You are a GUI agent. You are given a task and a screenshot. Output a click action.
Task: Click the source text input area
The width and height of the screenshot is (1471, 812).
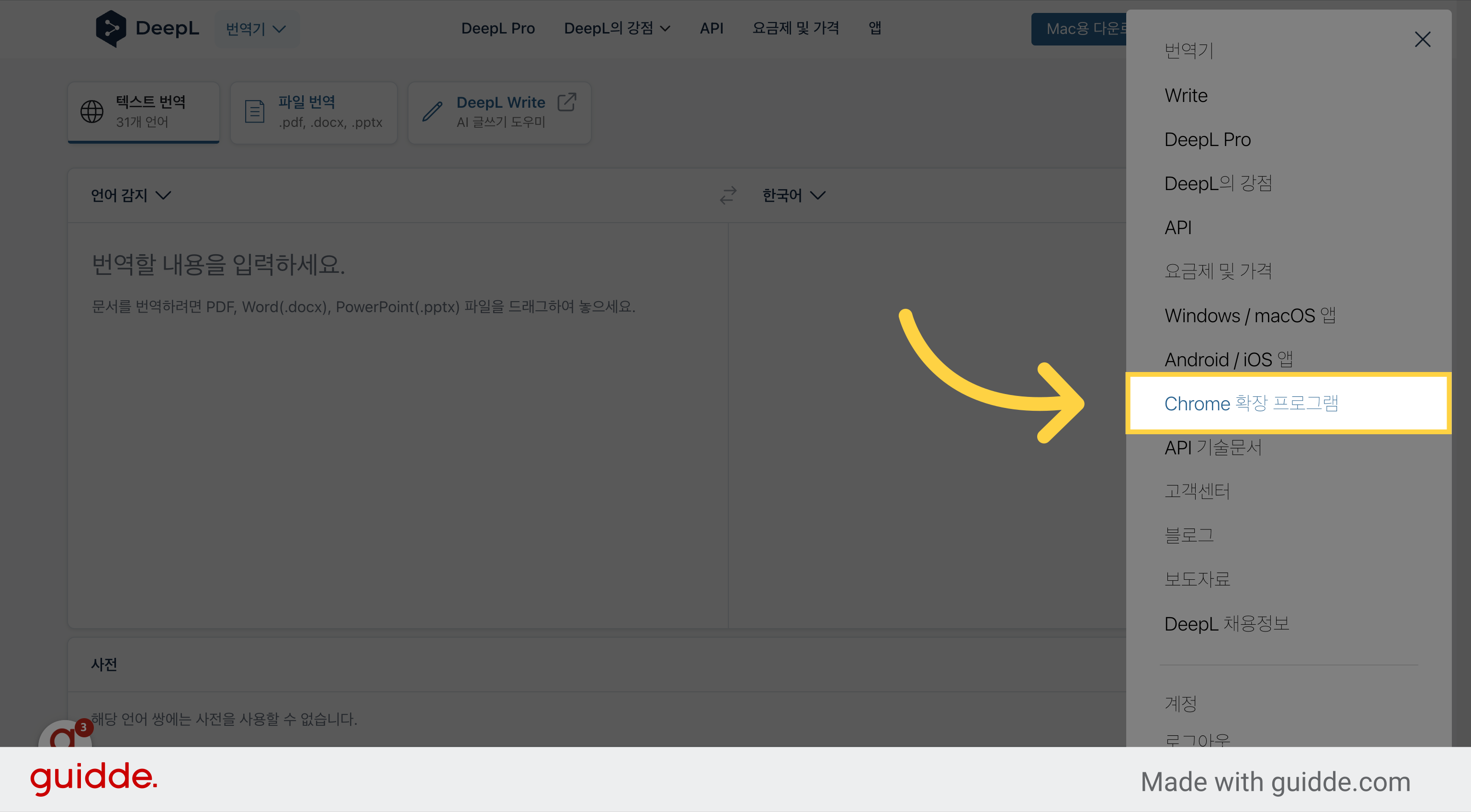pyautogui.click(x=398, y=426)
